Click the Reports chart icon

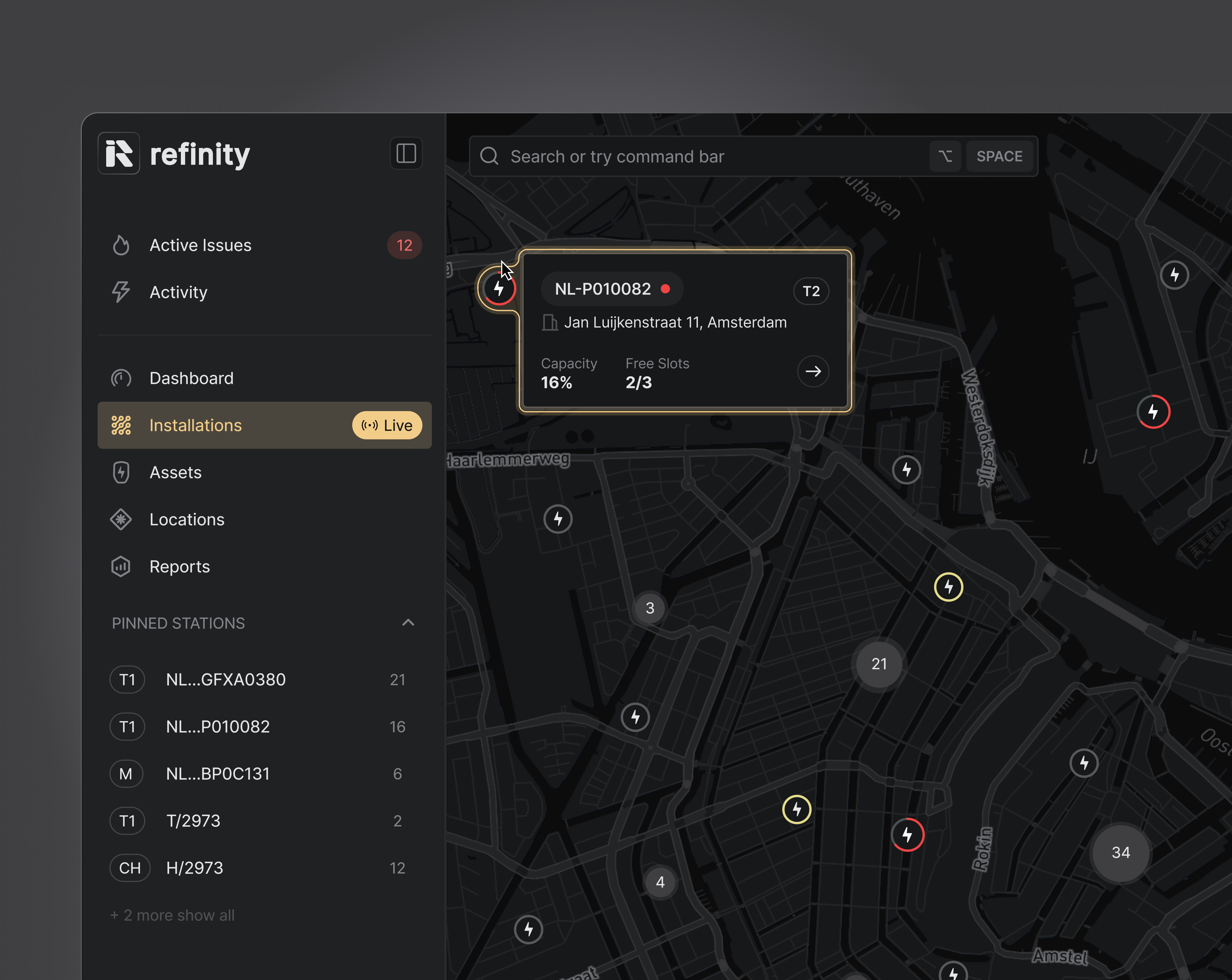[121, 567]
